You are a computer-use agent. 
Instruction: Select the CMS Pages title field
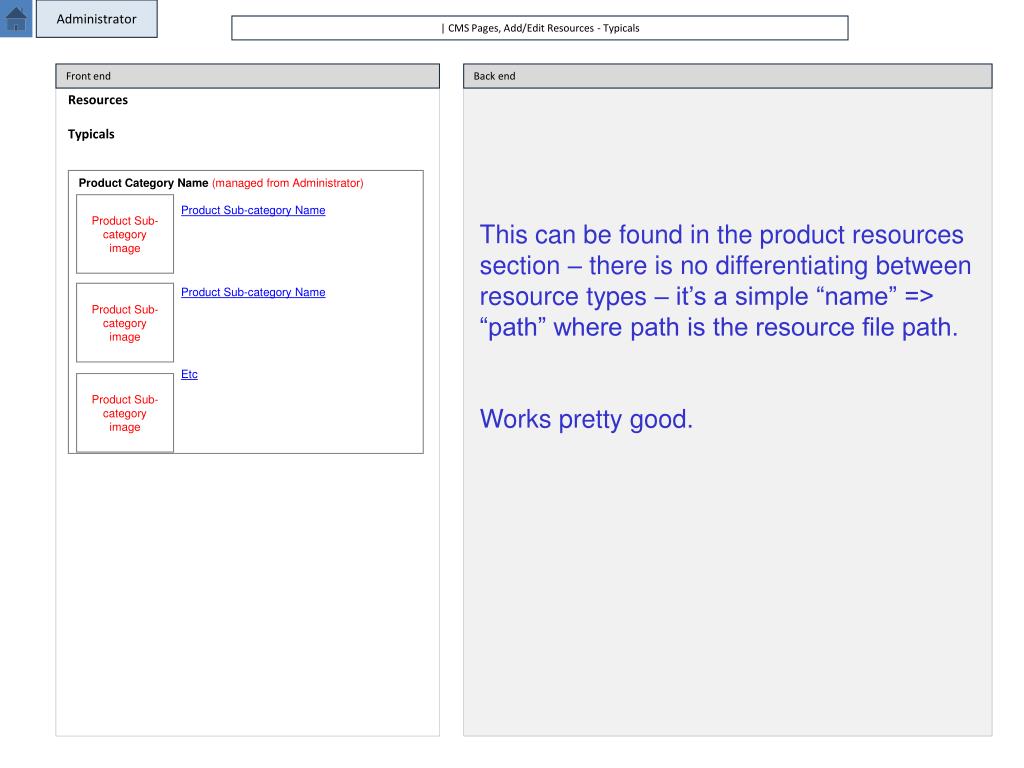[x=539, y=28]
